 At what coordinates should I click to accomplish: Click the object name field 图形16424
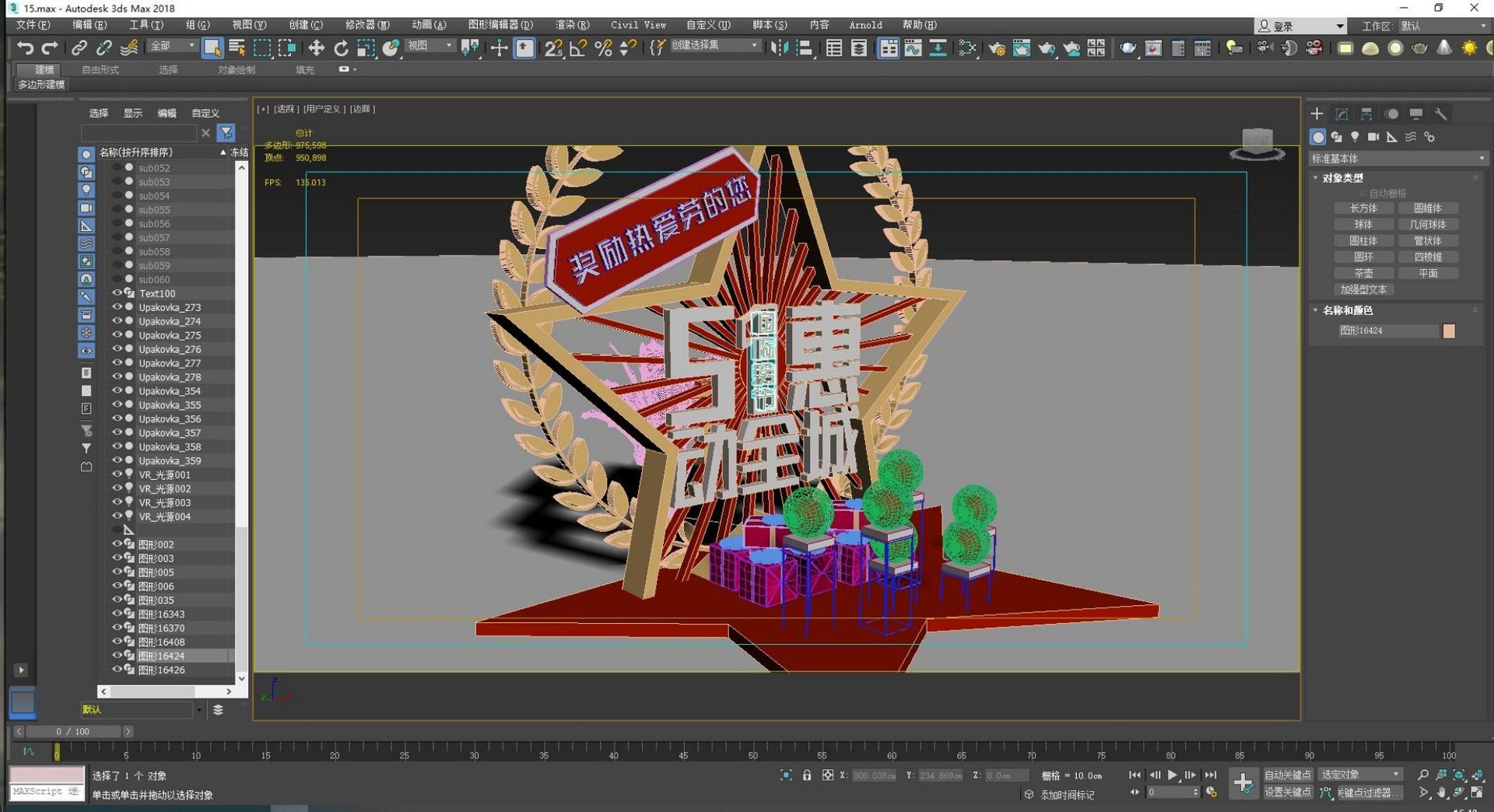click(x=1387, y=331)
